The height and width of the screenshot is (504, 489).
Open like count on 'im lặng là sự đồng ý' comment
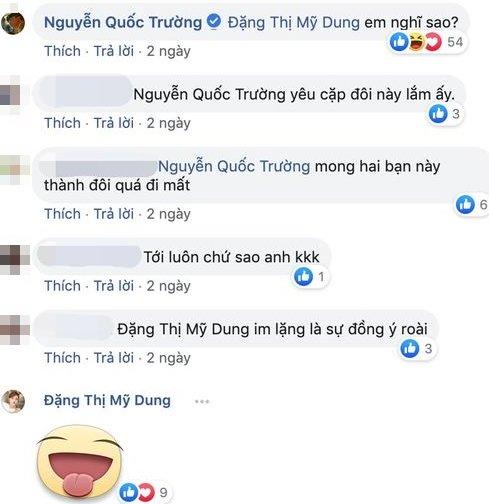click(419, 348)
